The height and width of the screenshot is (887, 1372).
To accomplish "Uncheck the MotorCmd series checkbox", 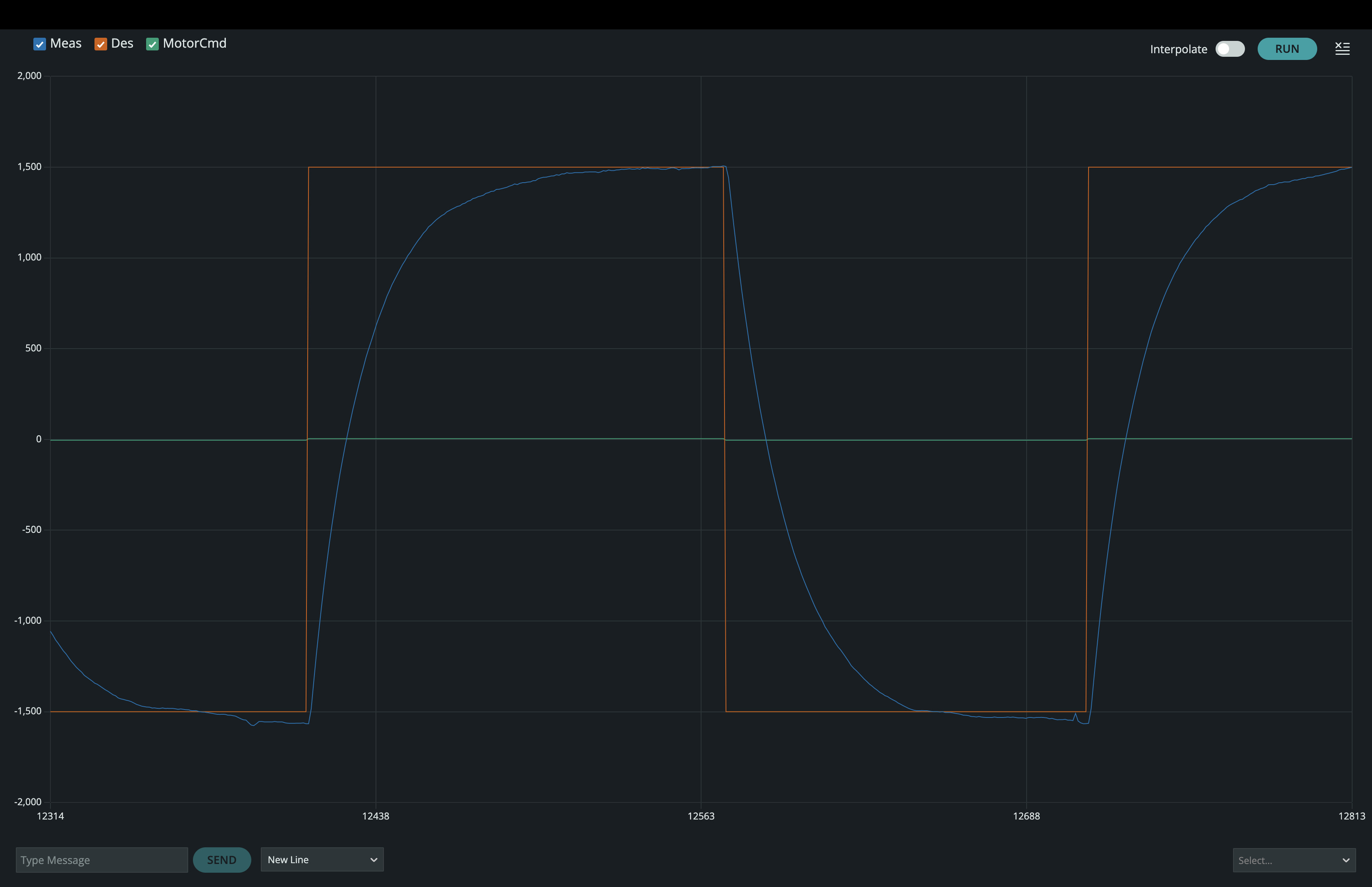I will coord(152,44).
